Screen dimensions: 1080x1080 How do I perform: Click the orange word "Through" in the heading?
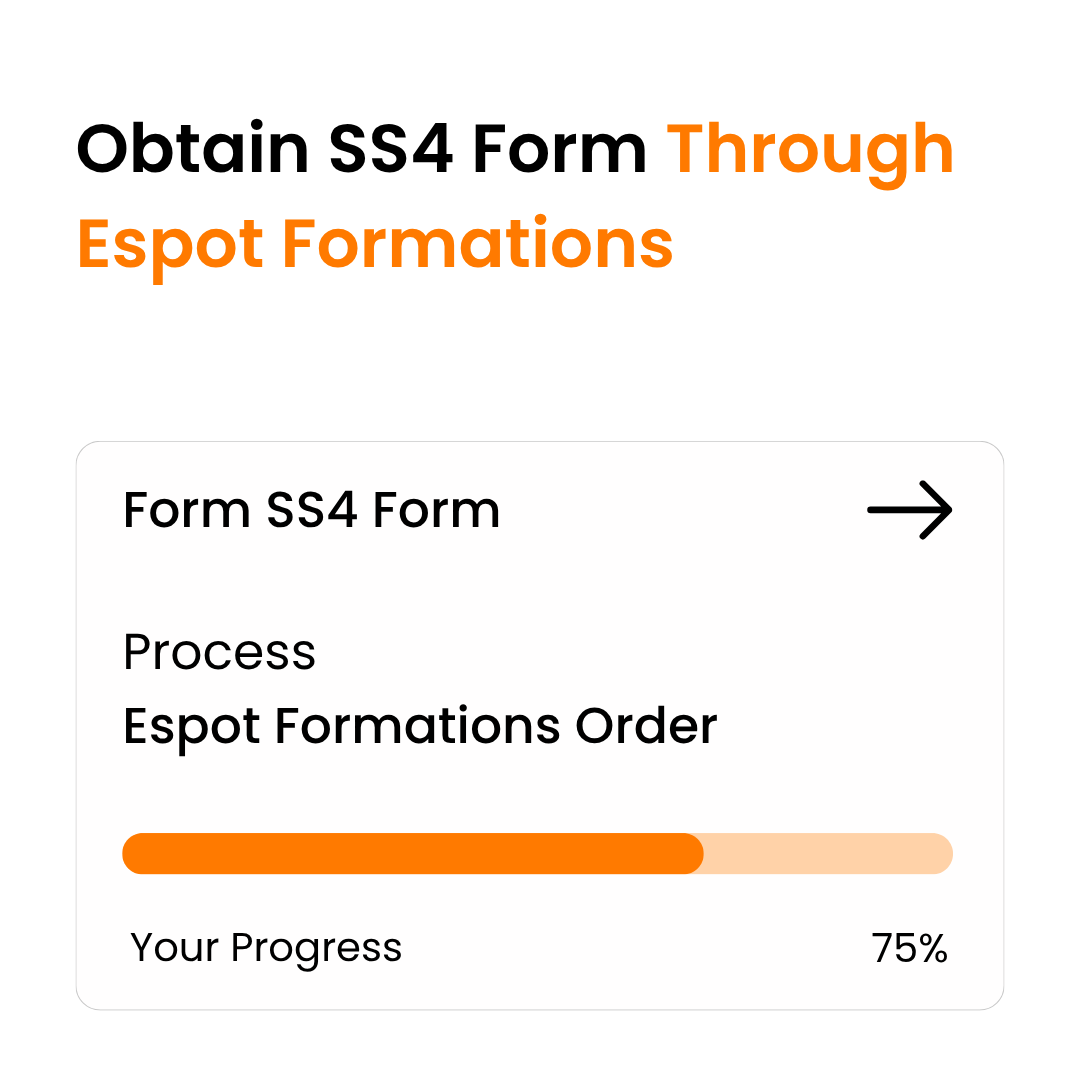pos(811,152)
